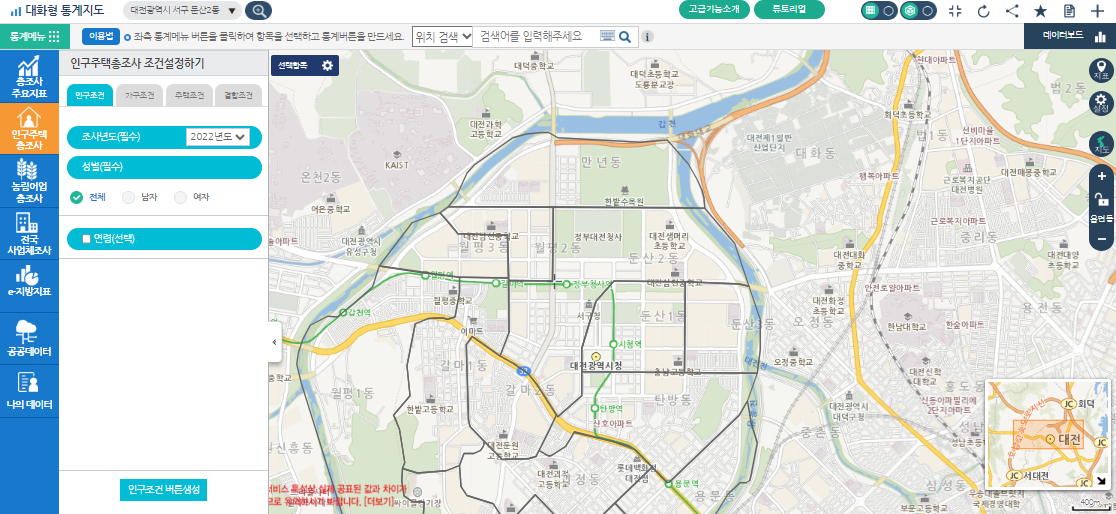Image resolution: width=1116 pixels, height=514 pixels.
Task: Open the 2022년도 survey year dropdown
Action: pyautogui.click(x=217, y=137)
